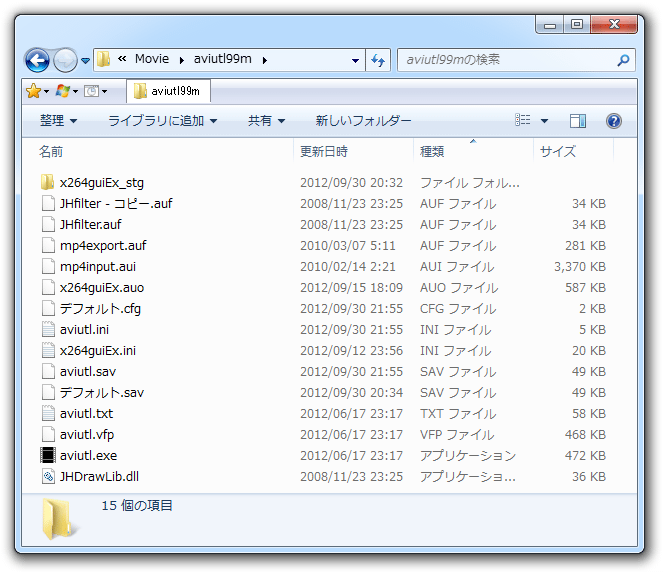
Task: Click the file name mp4input.aui
Action: coord(98,267)
